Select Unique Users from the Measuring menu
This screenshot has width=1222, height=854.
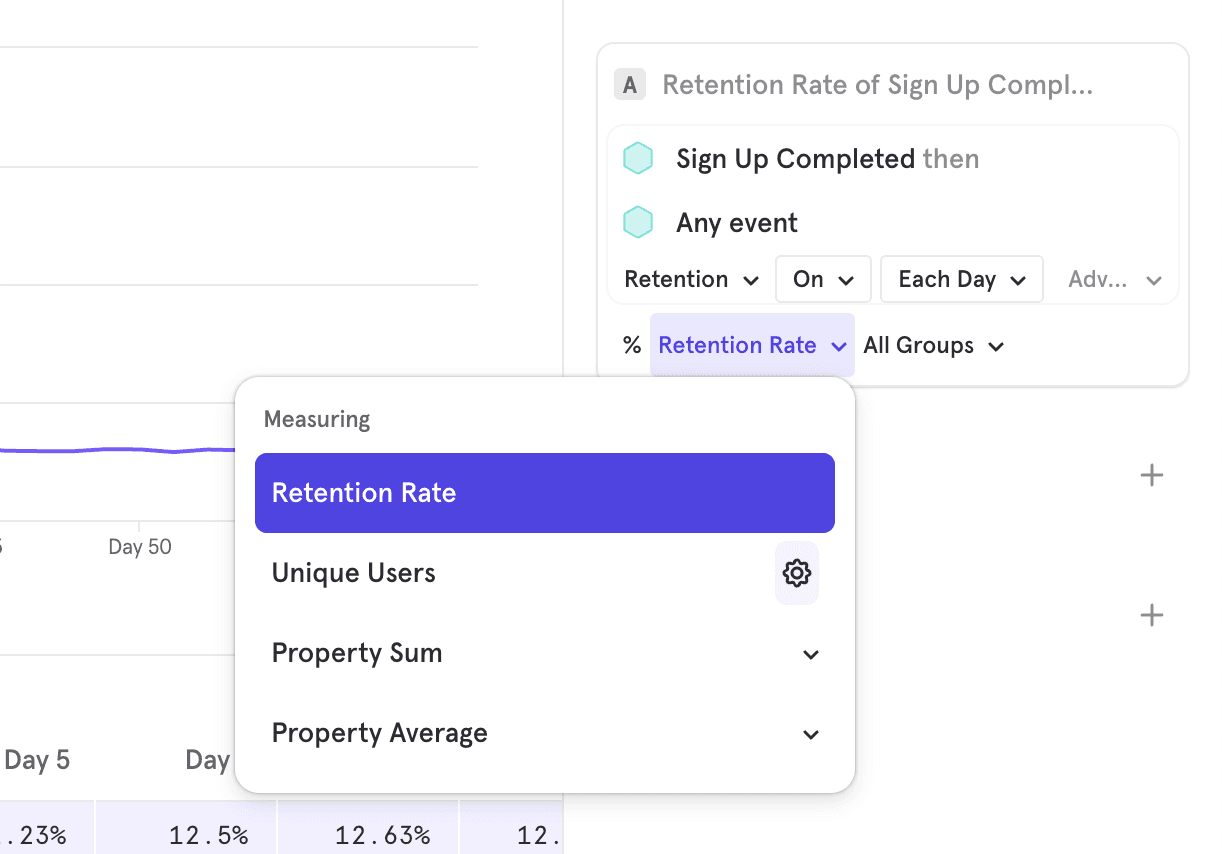click(354, 573)
